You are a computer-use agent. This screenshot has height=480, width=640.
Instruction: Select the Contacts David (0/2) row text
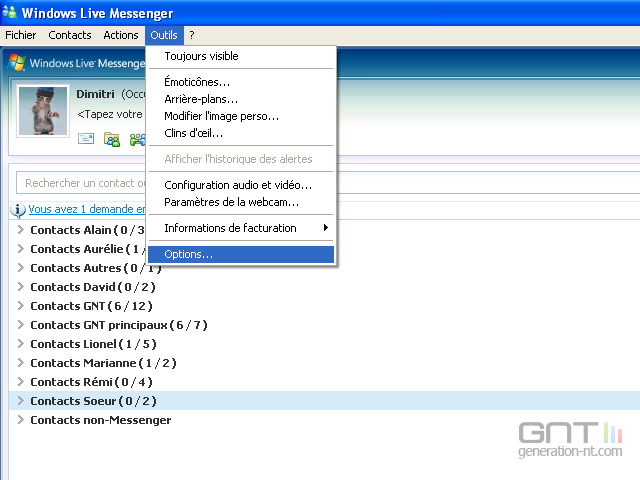pyautogui.click(x=93, y=287)
